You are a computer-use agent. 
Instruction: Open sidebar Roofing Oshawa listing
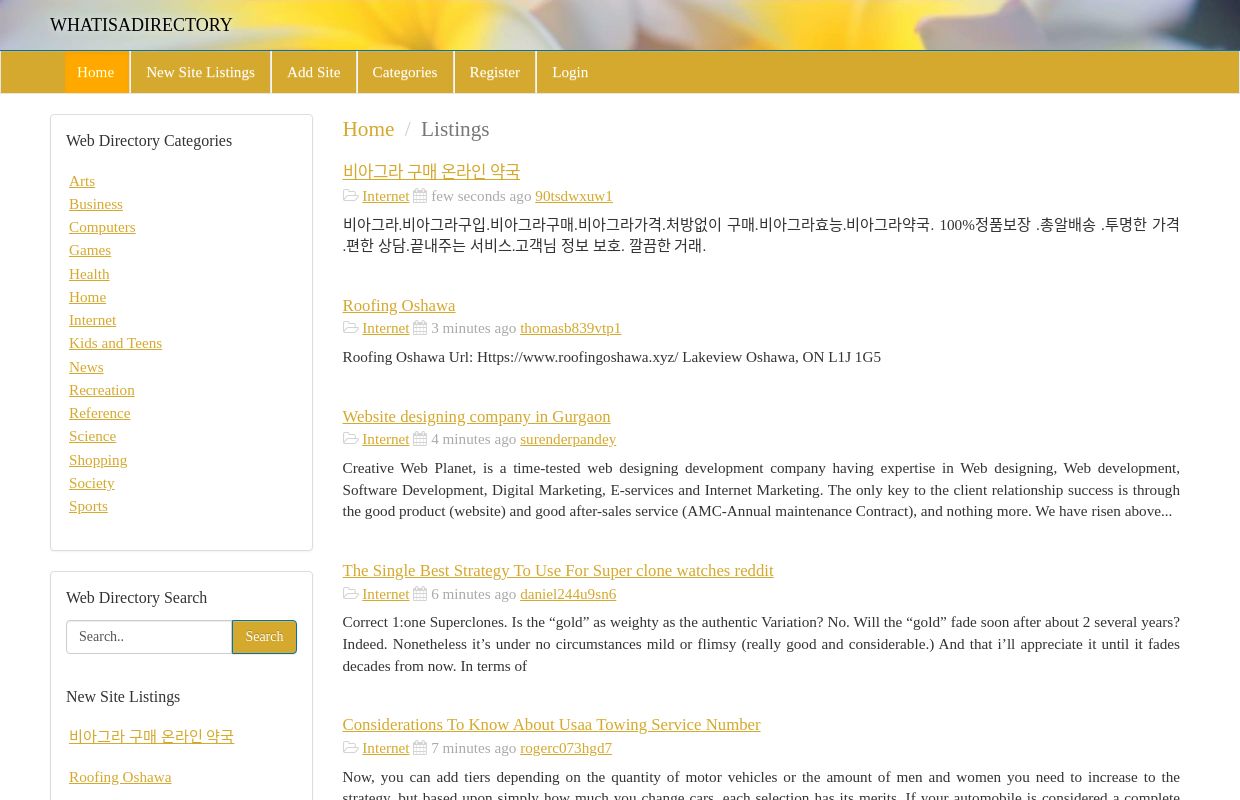click(x=120, y=777)
